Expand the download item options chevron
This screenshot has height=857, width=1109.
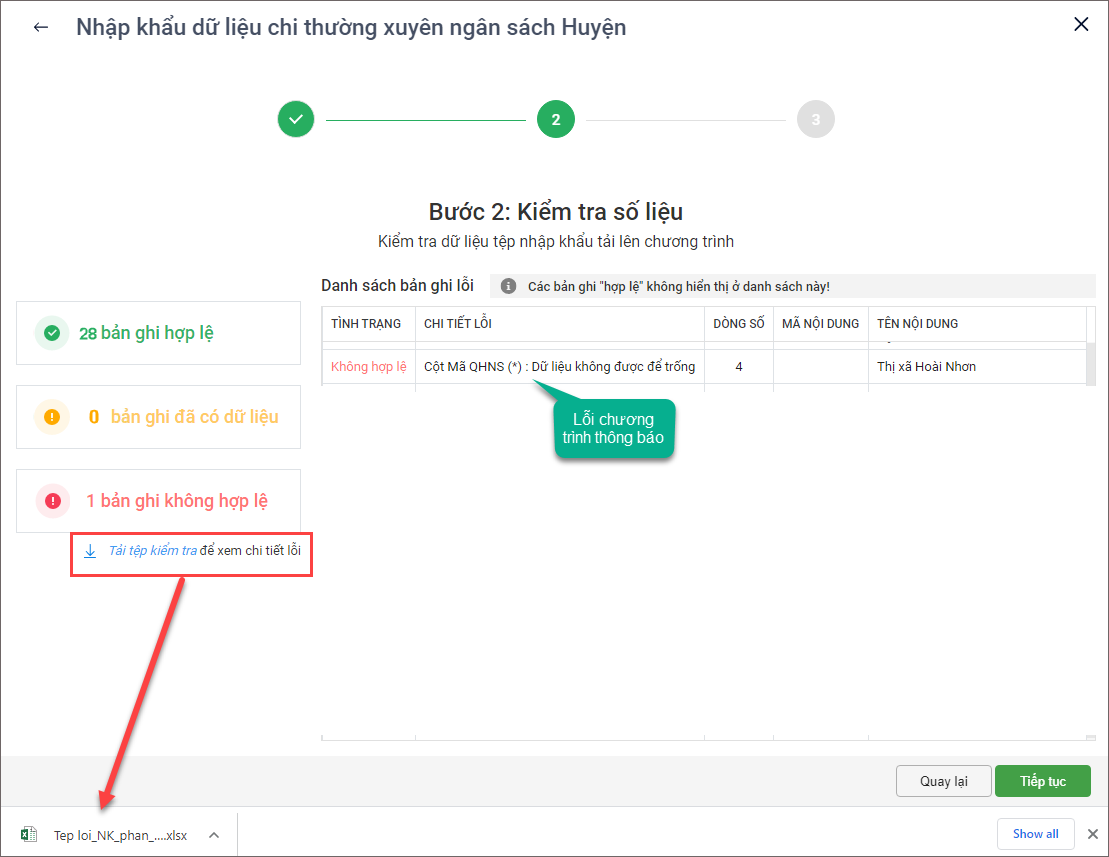tap(214, 835)
